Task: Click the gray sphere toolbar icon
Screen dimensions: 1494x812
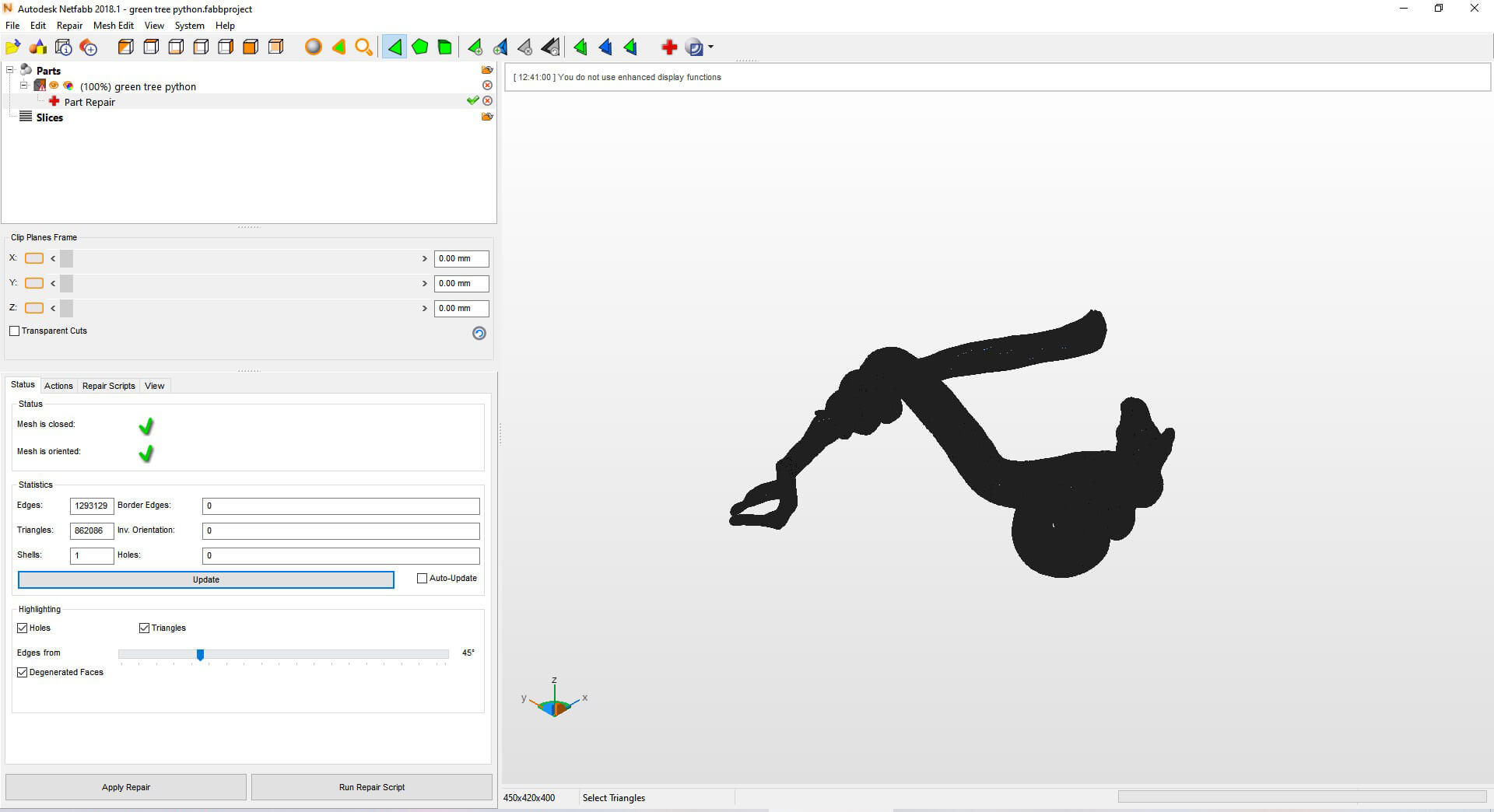Action: click(313, 47)
